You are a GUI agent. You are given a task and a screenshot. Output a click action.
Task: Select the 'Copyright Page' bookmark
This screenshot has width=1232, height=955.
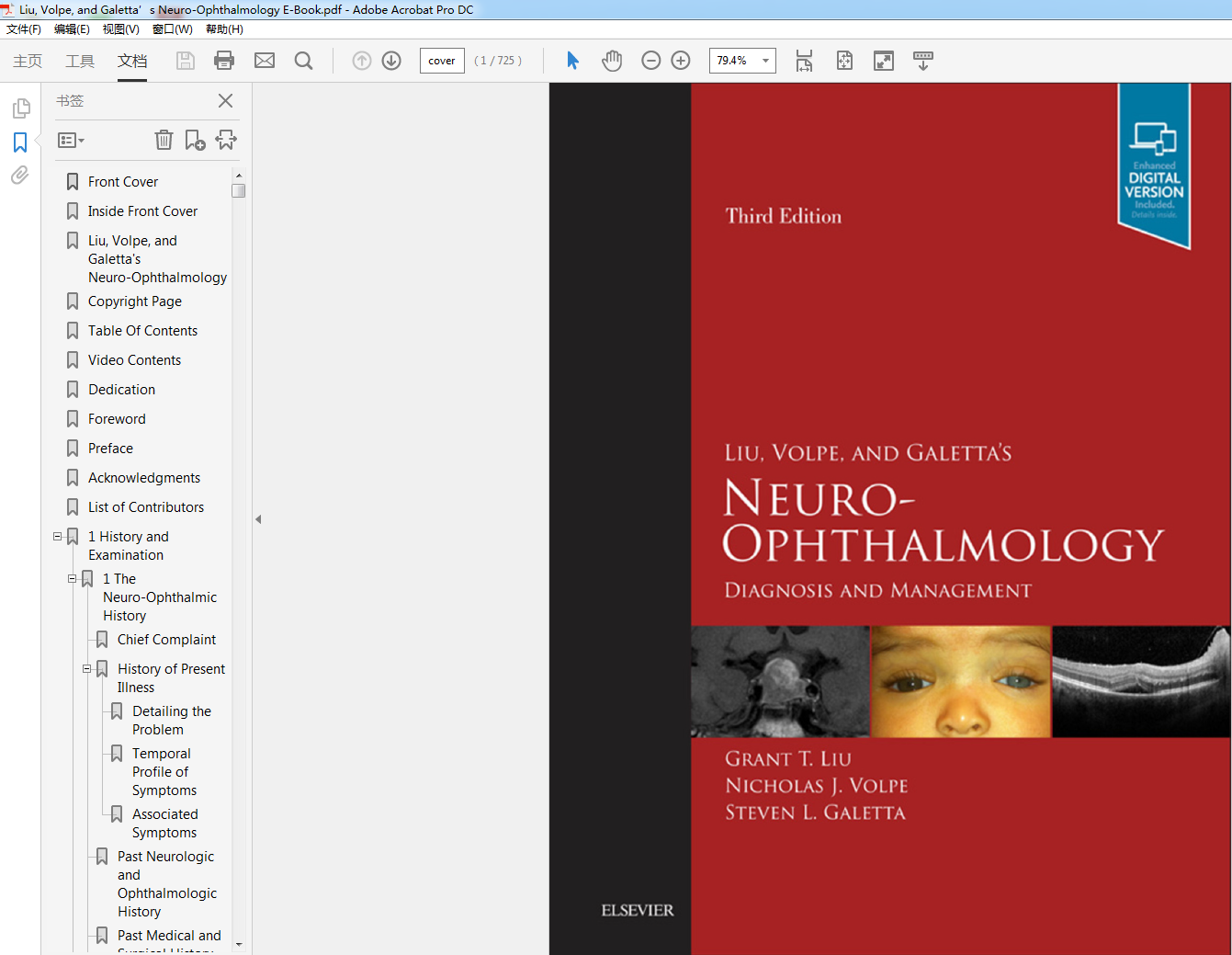point(135,301)
